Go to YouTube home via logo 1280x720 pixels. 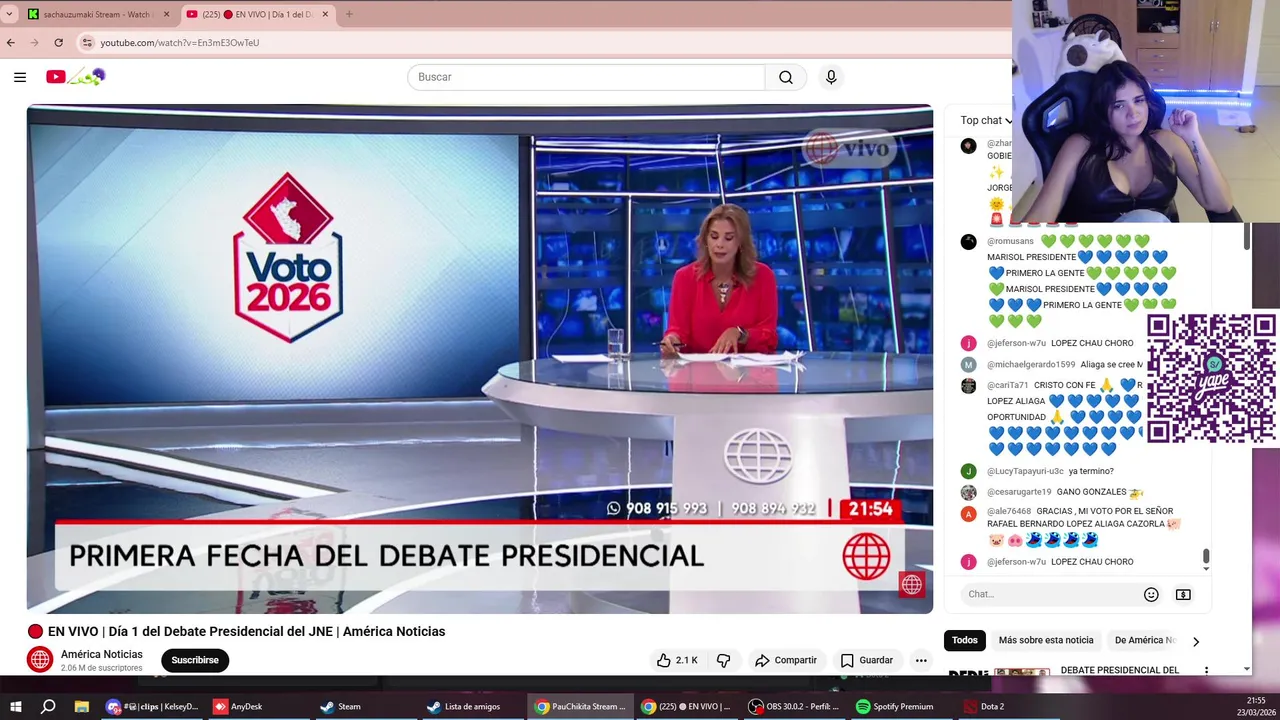click(x=75, y=77)
